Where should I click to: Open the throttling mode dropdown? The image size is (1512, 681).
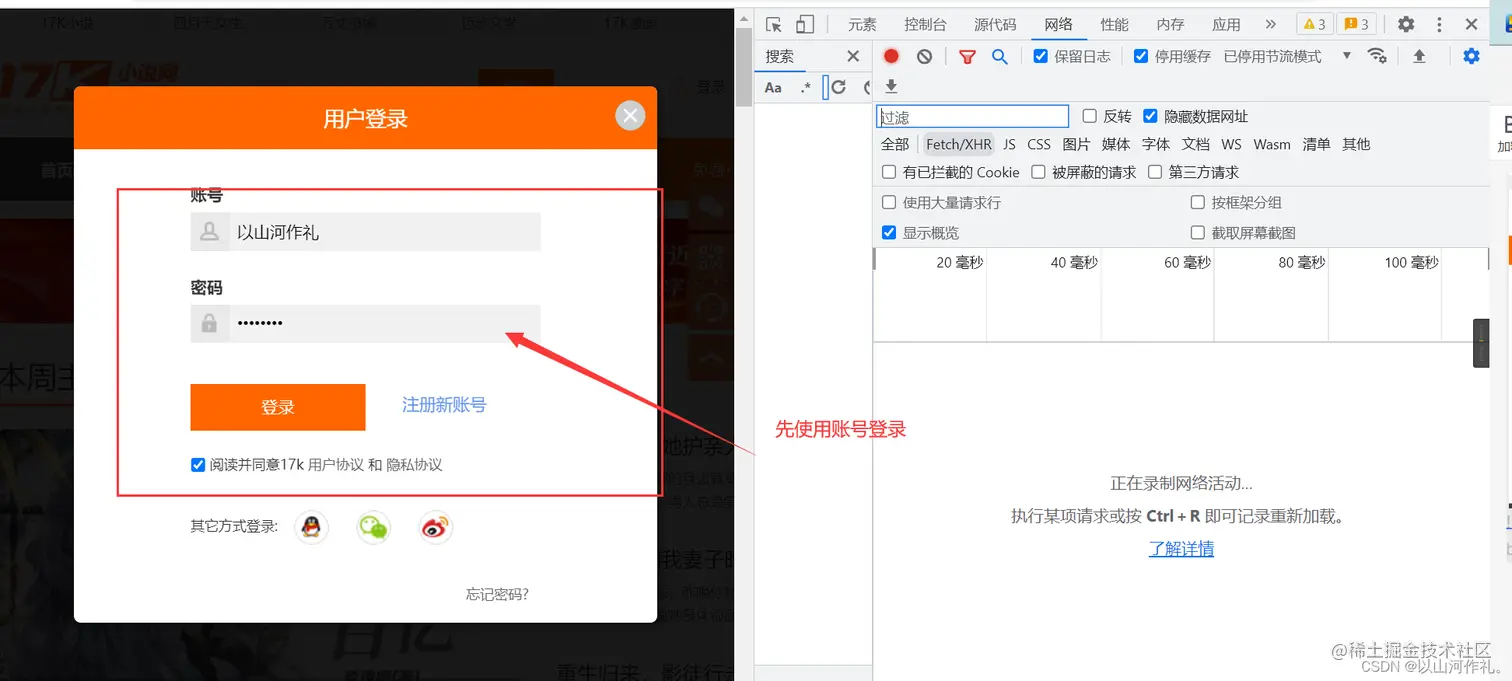click(x=1287, y=56)
